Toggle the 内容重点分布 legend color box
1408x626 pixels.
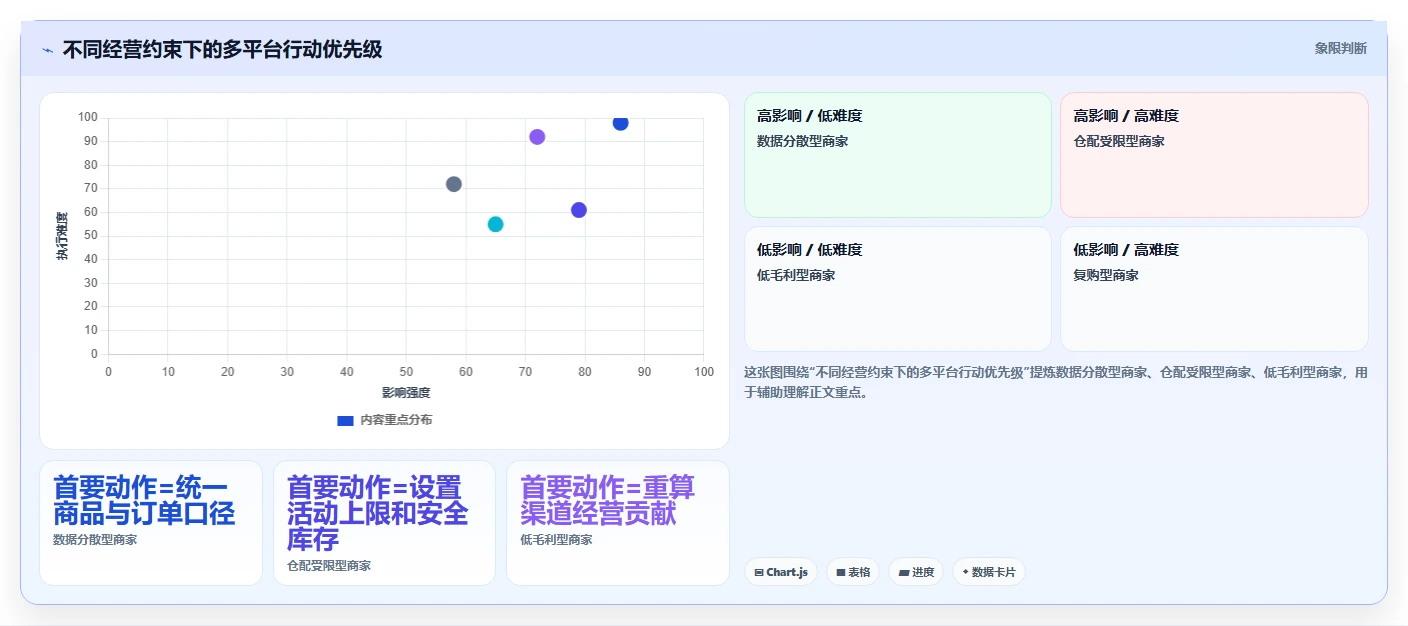(345, 420)
